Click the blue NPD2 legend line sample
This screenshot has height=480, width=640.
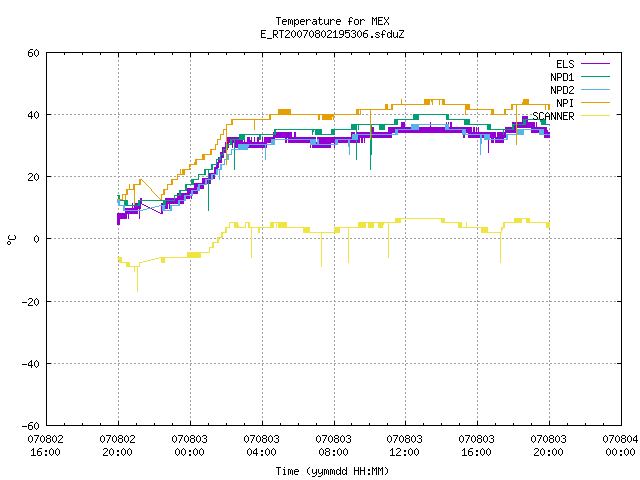[595, 90]
